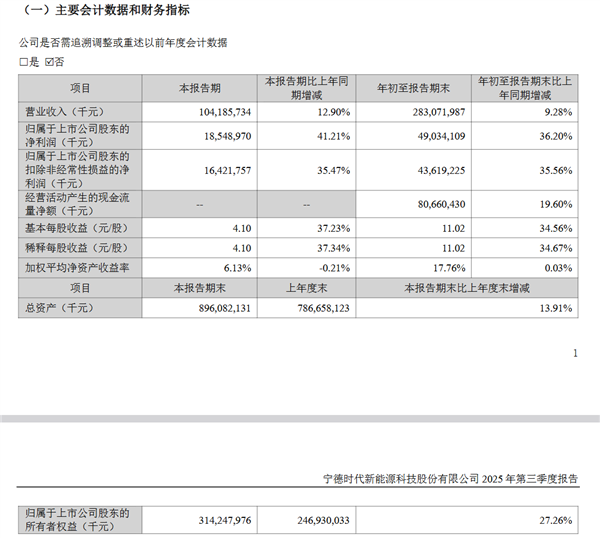600x538 pixels.
Task: Select header cell 本报告期比上年同期增减
Action: coord(307,88)
